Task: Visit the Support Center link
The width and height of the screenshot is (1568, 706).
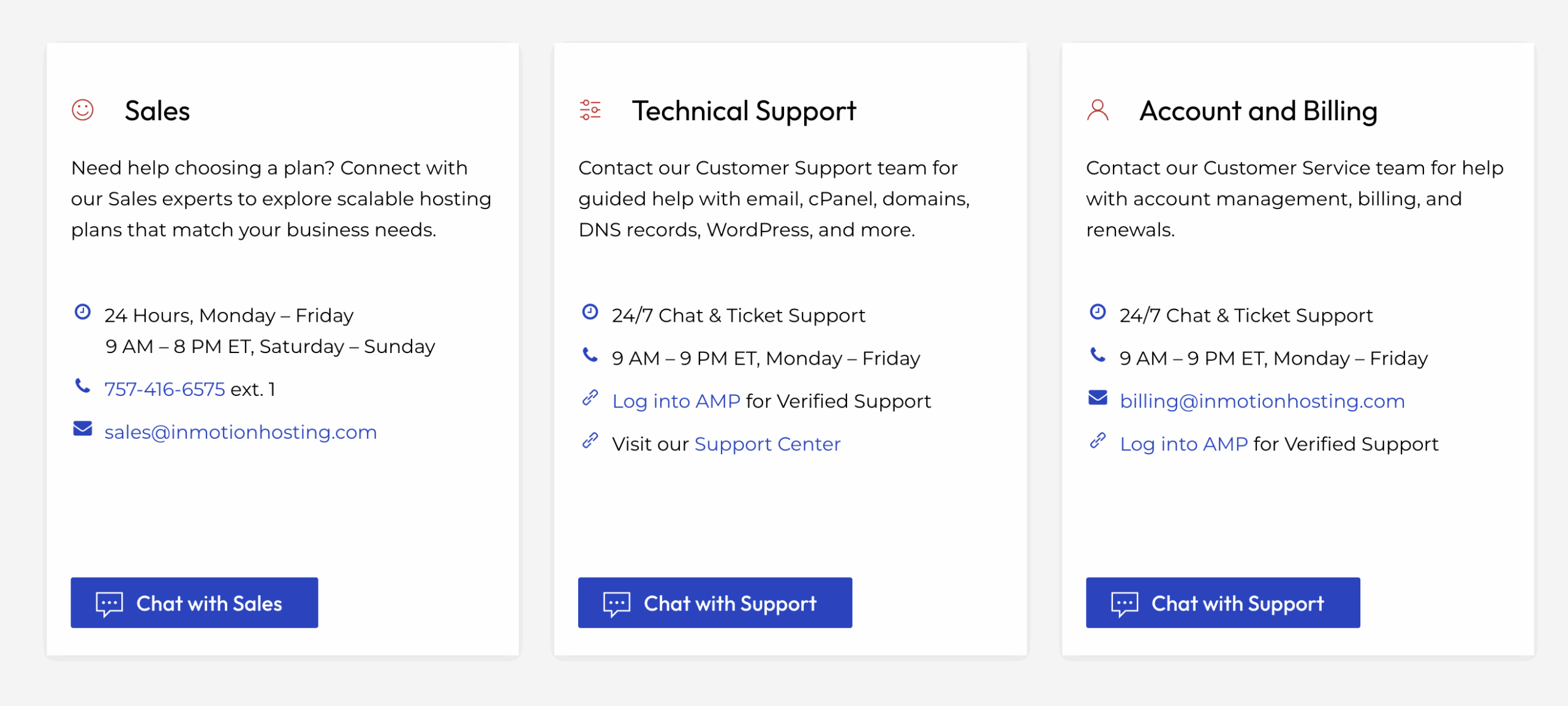Action: click(x=767, y=444)
